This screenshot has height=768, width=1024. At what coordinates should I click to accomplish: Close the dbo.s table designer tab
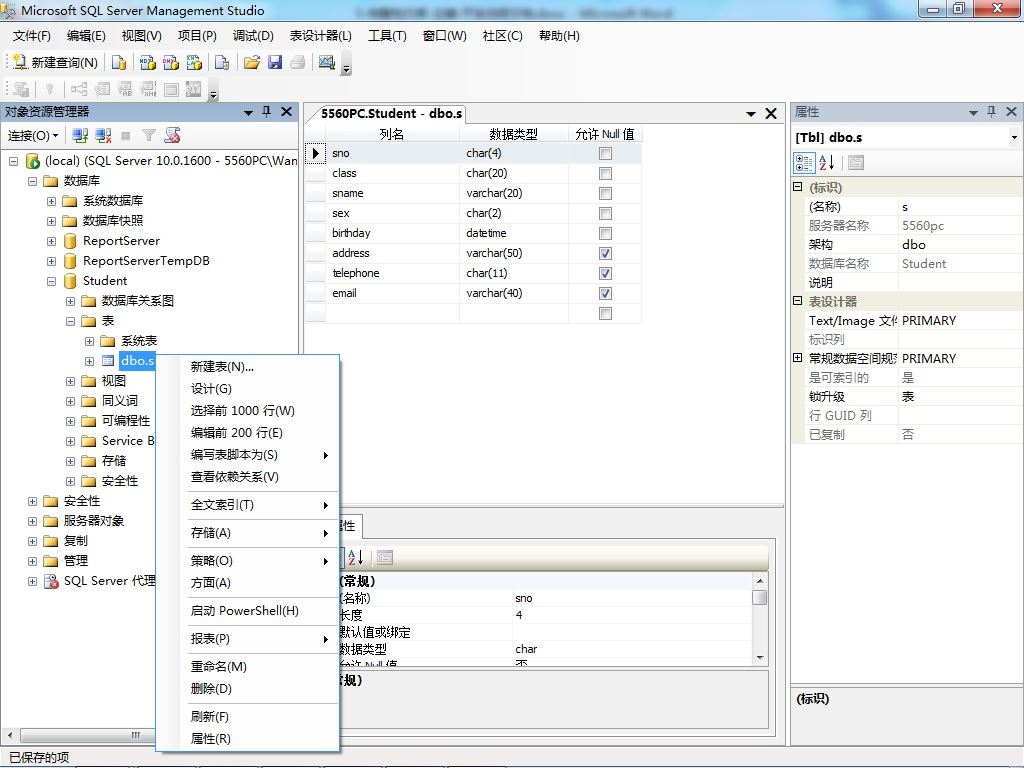click(x=771, y=114)
